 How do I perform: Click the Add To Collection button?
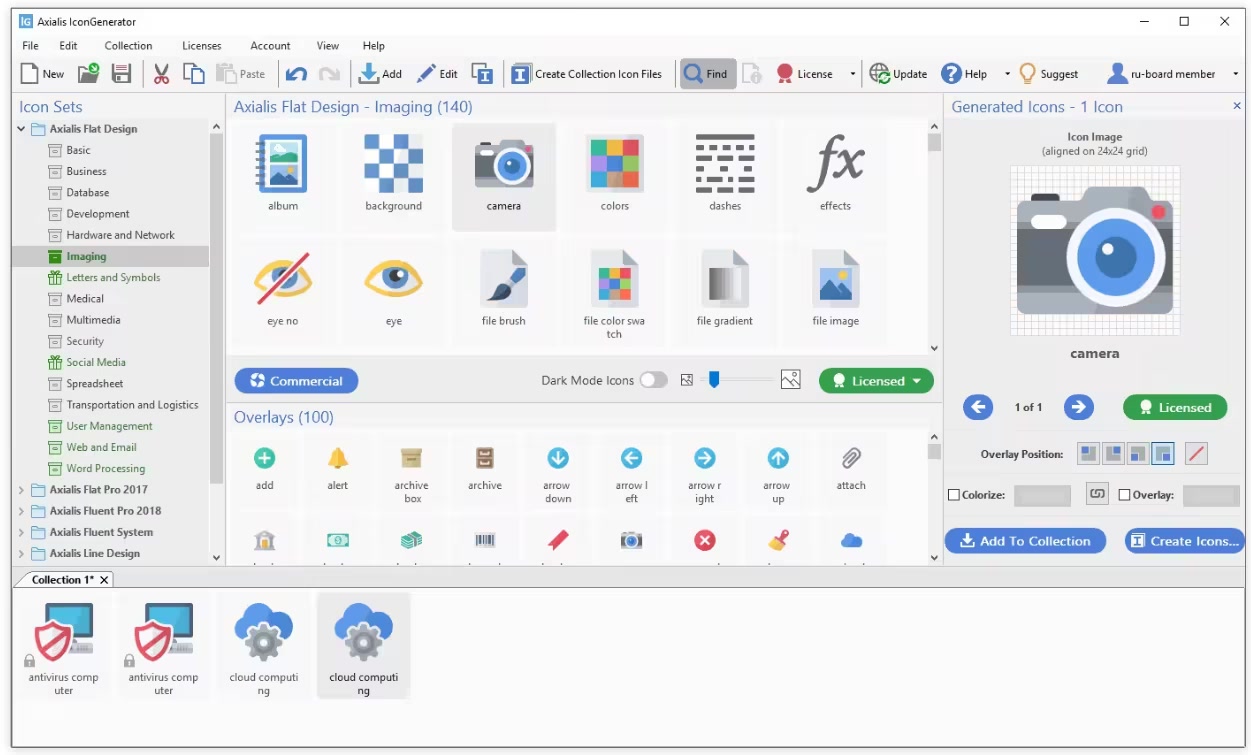coord(1025,541)
